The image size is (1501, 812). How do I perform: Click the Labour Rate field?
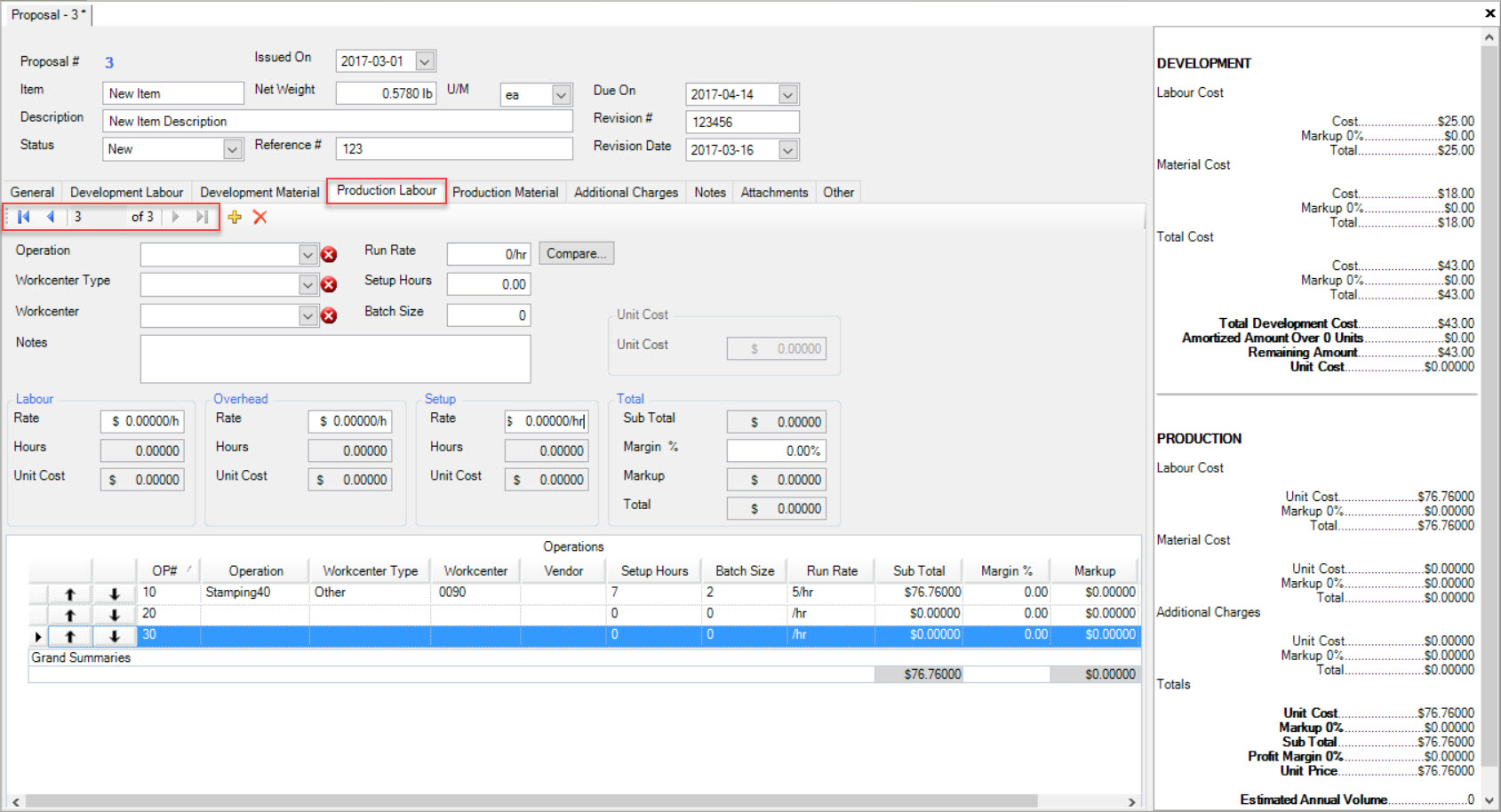142,421
